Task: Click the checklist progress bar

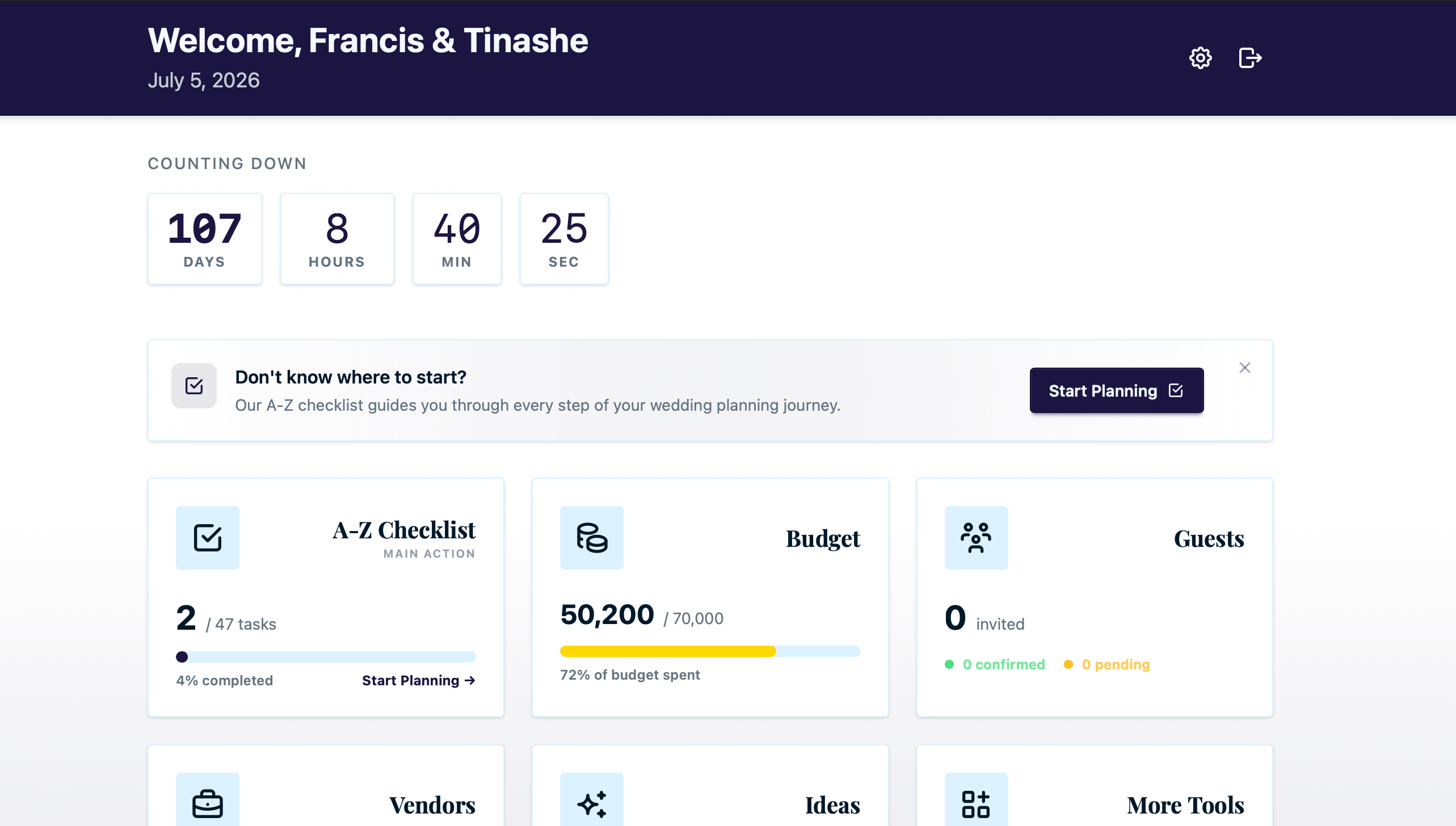Action: 326,657
